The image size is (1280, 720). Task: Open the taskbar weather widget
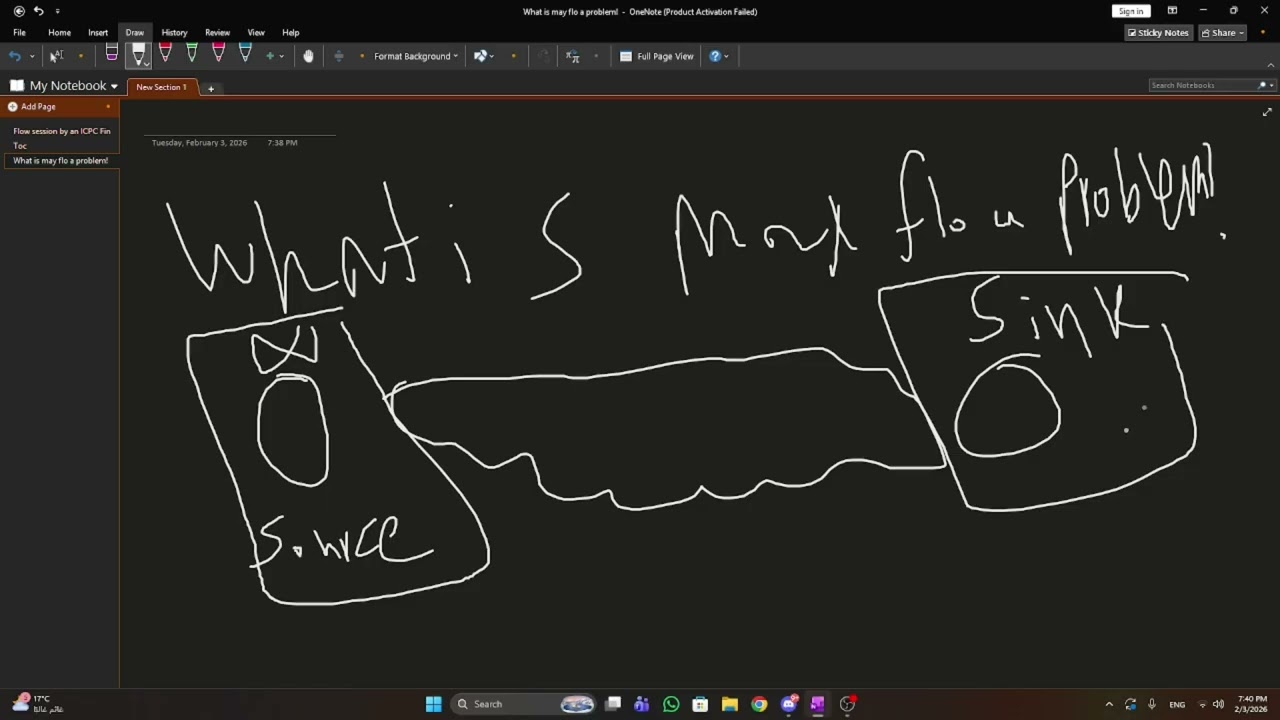click(x=38, y=703)
